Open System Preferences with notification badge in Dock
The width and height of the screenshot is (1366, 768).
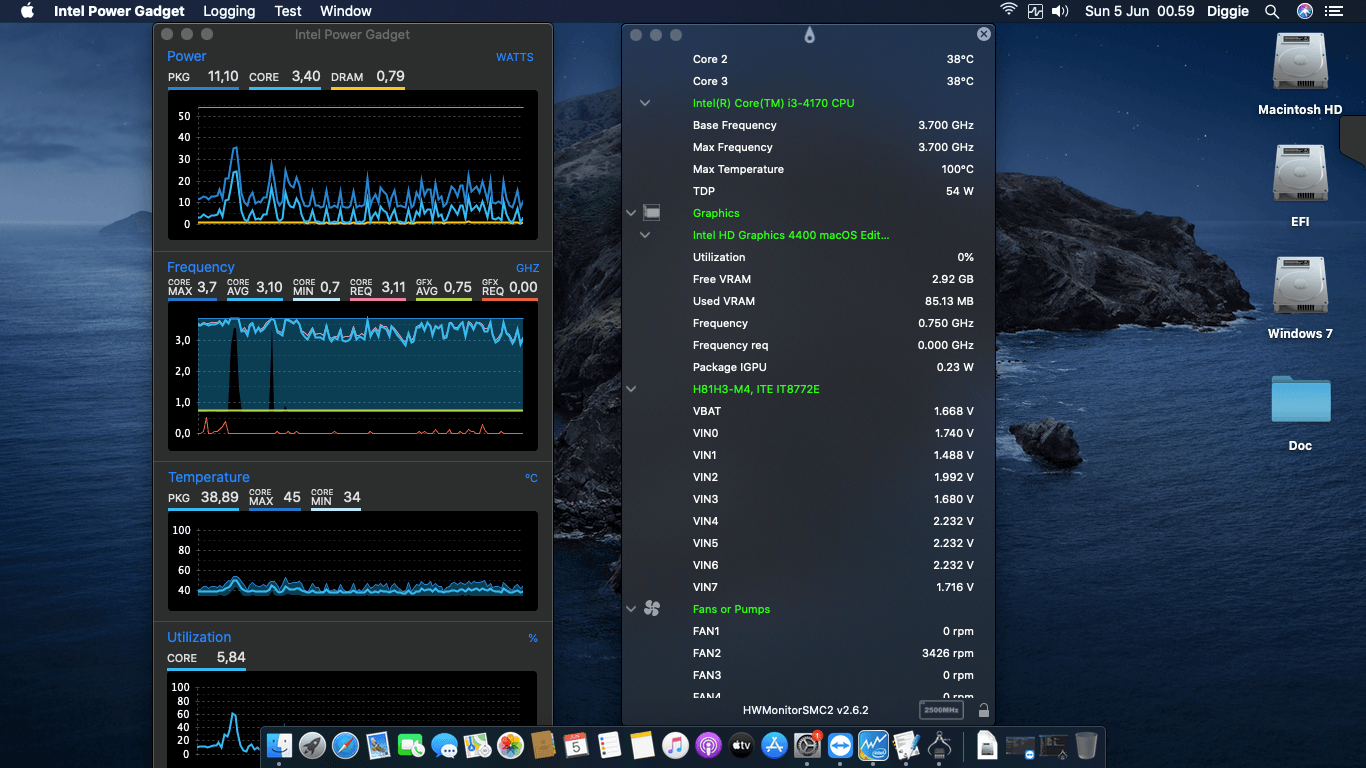(x=806, y=746)
